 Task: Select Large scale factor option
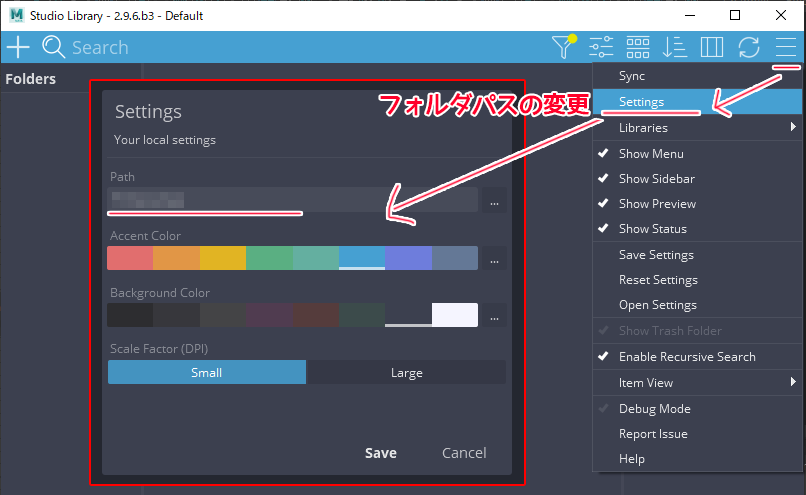pyautogui.click(x=406, y=373)
